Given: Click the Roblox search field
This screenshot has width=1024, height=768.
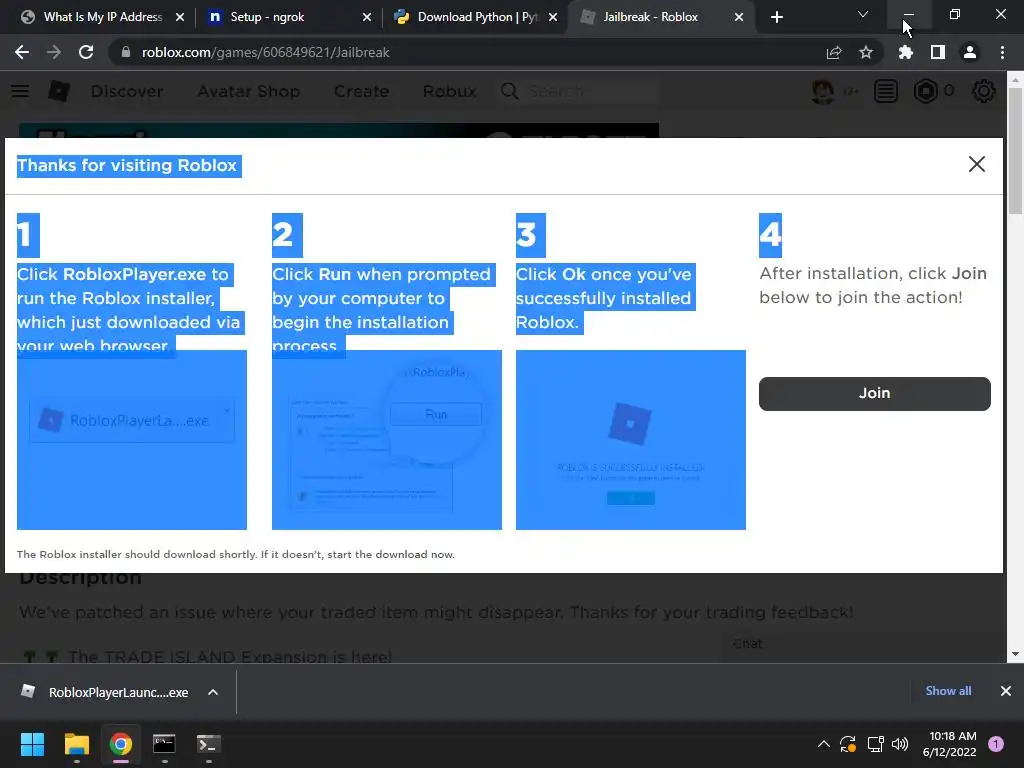Looking at the screenshot, I should pos(580,91).
